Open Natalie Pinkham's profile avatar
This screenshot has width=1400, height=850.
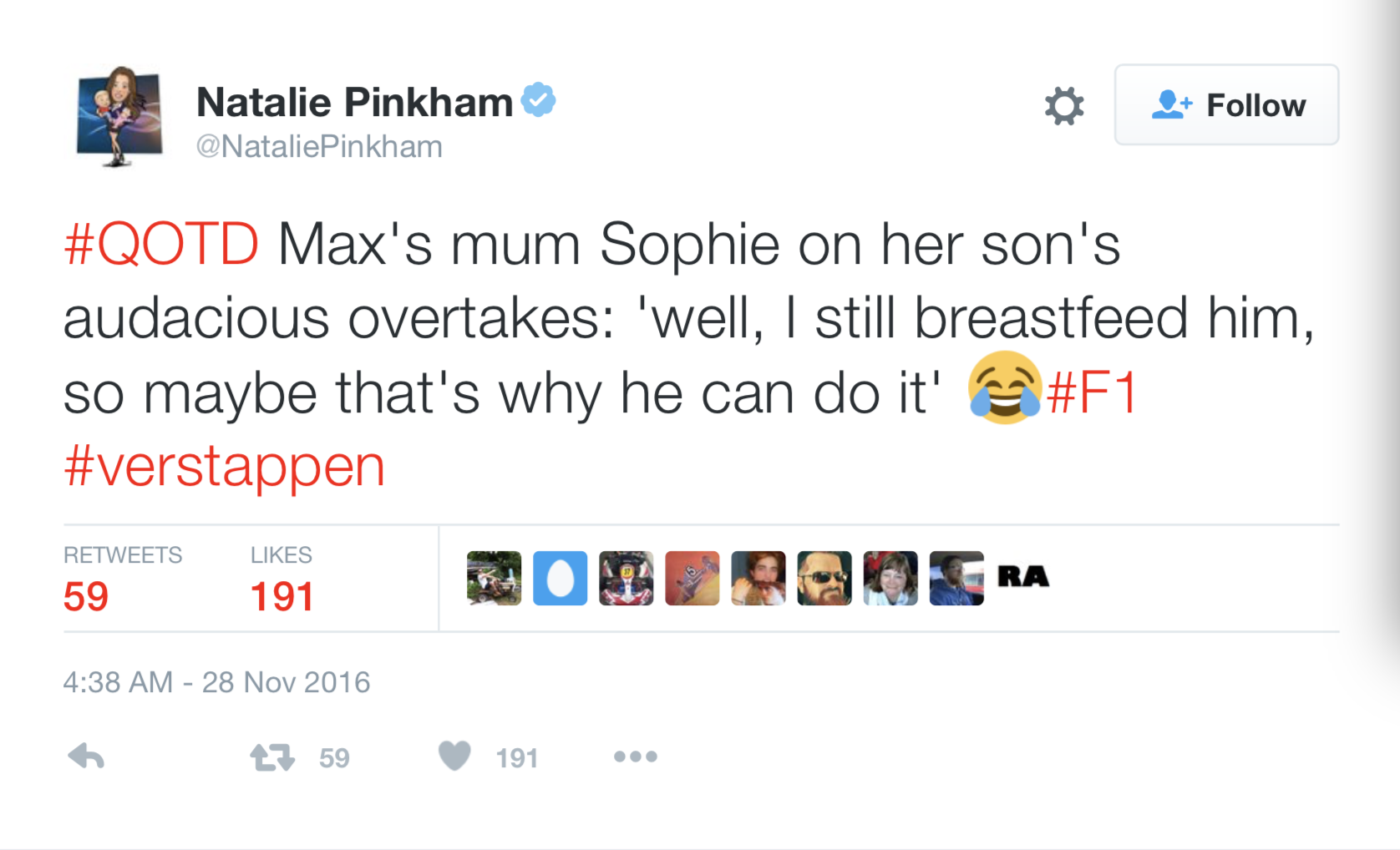pos(119,115)
